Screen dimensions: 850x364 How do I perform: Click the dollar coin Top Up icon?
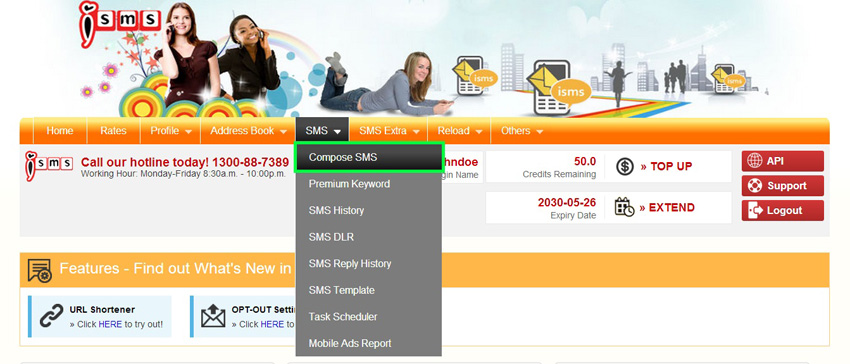(625, 167)
